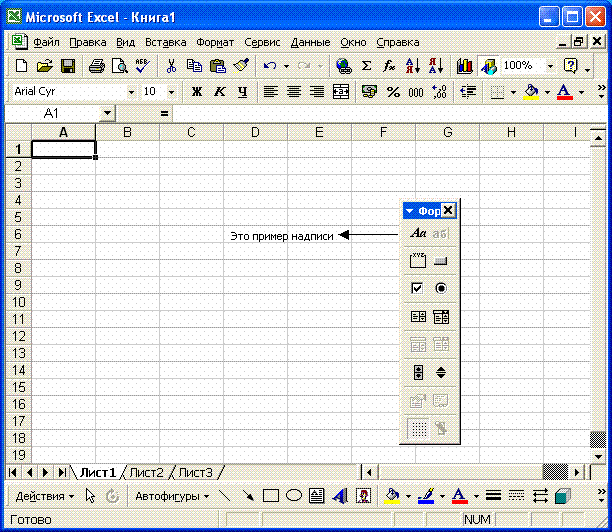Toggle Bold (Ж) formatting

[x=197, y=92]
